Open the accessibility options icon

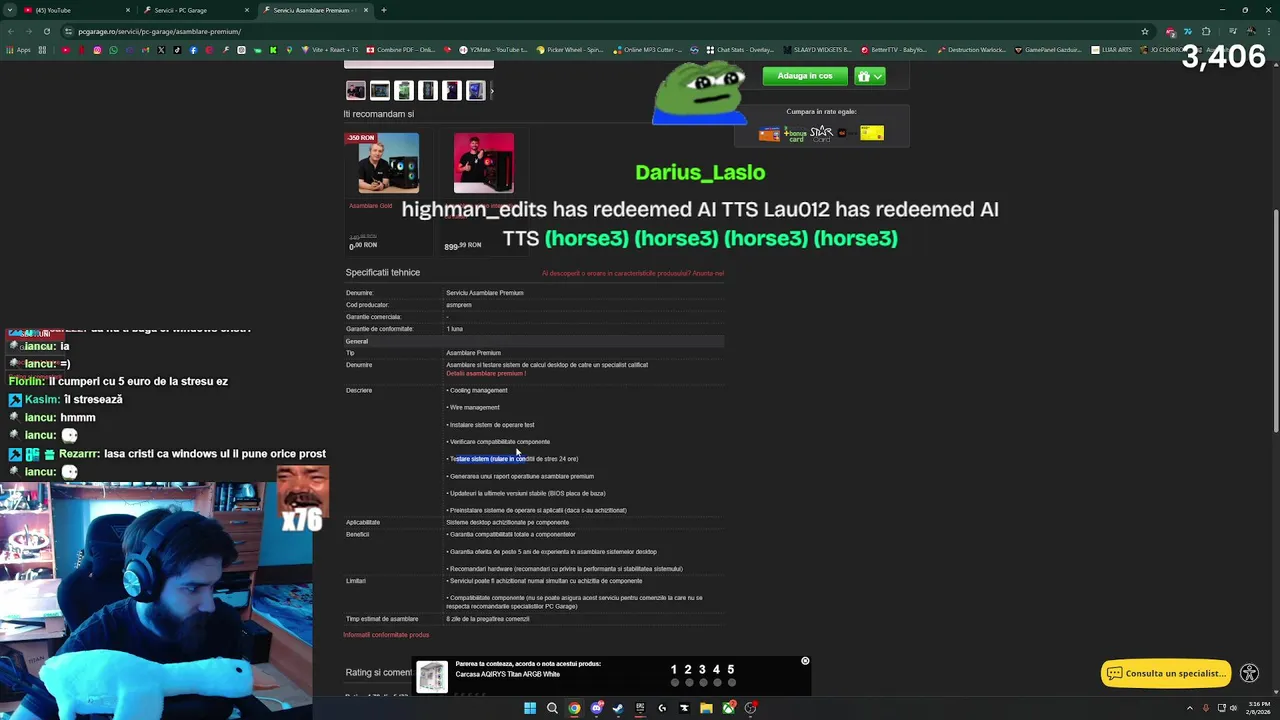point(1249,673)
